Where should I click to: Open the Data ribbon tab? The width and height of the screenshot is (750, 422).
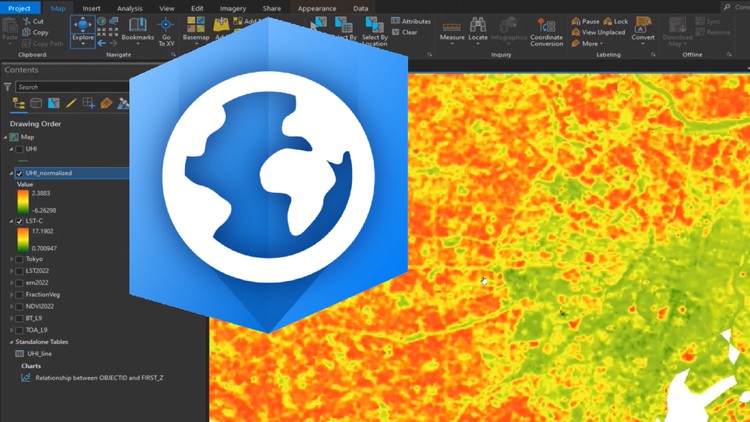click(361, 8)
